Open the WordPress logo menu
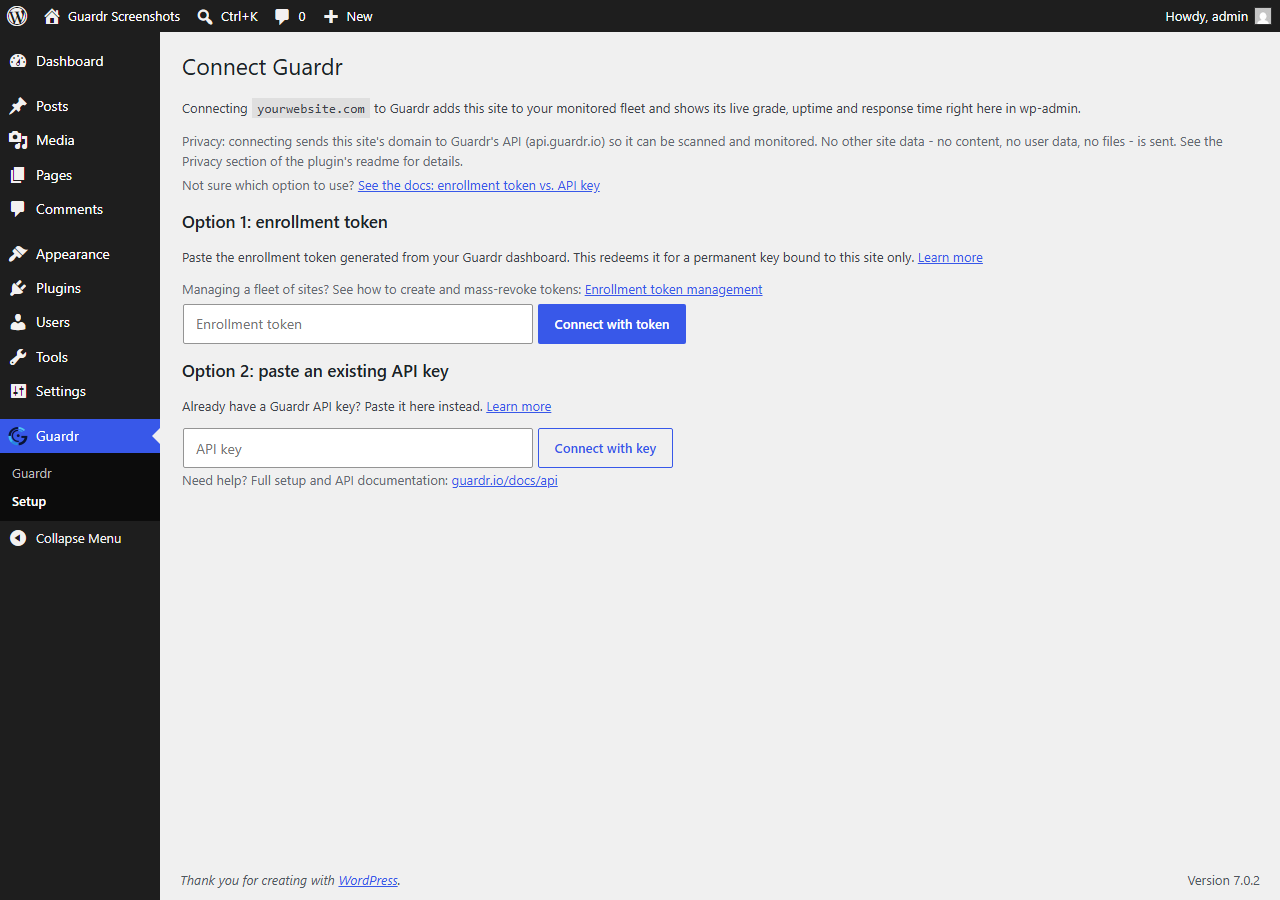This screenshot has height=900, width=1280. (17, 16)
